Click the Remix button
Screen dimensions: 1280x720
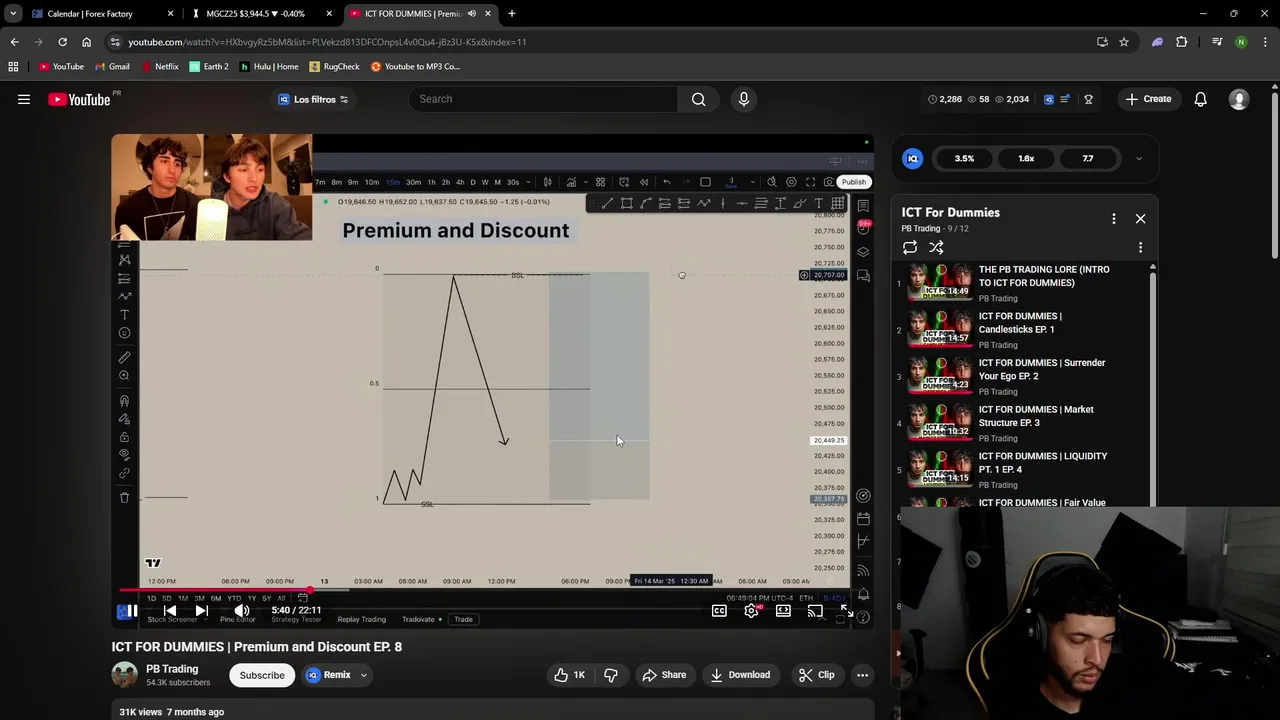329,675
